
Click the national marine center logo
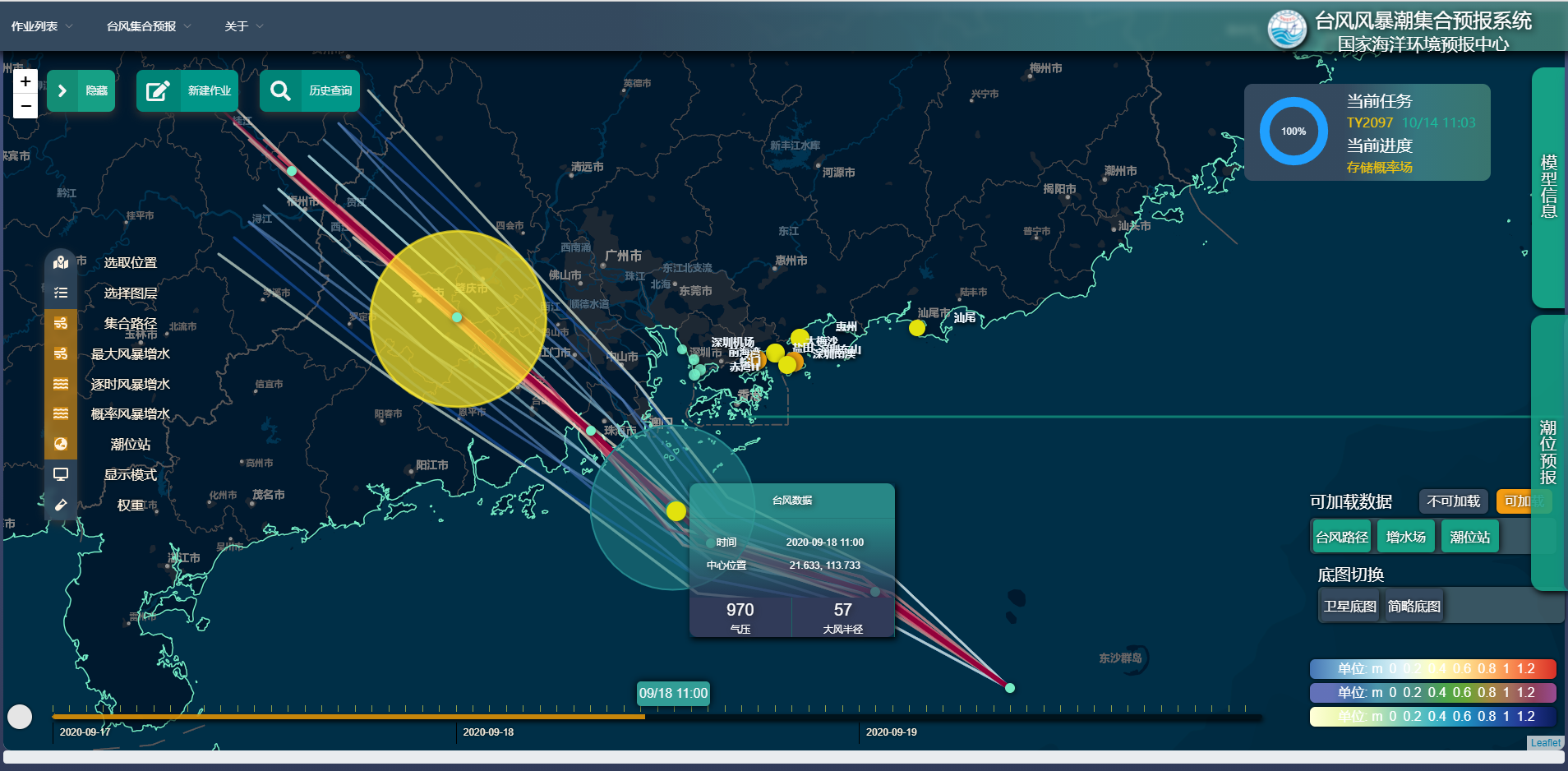1287,29
